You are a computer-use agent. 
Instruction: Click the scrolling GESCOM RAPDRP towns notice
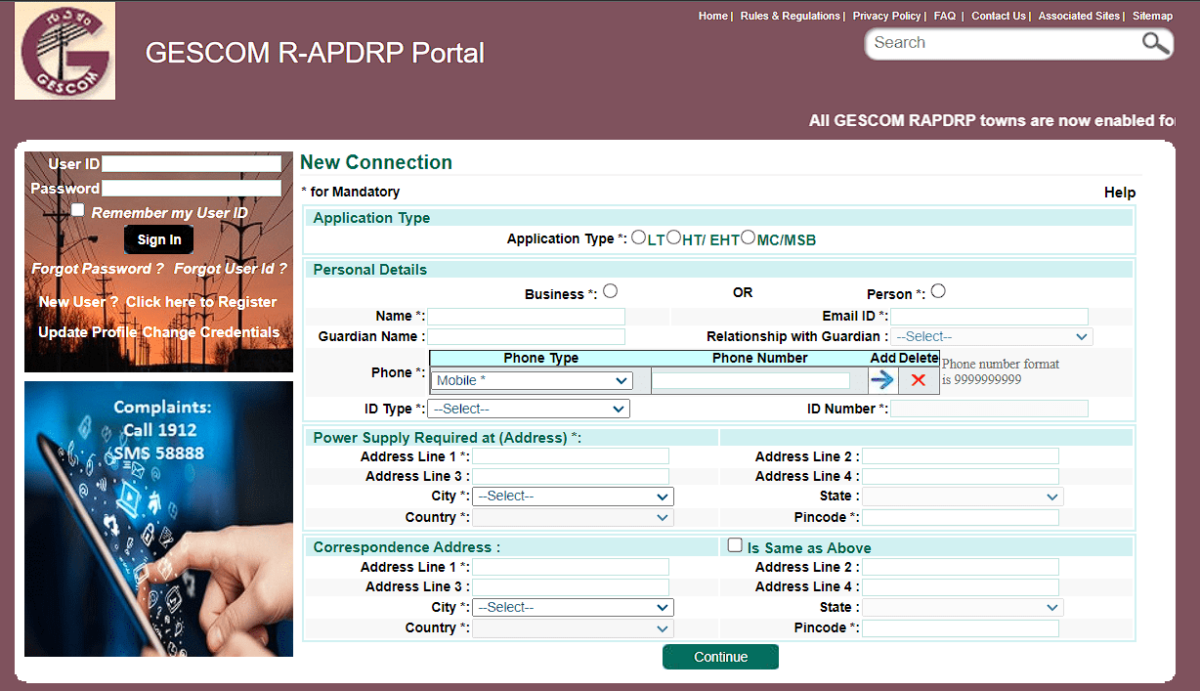pos(992,121)
